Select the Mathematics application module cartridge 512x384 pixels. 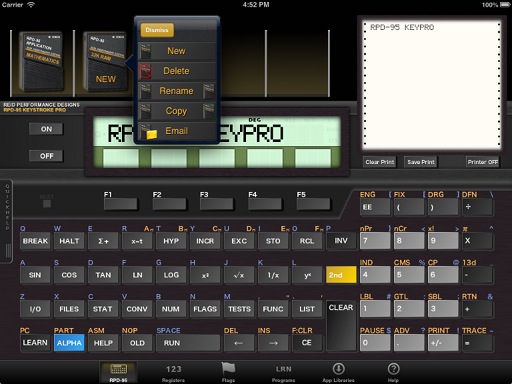[x=42, y=61]
